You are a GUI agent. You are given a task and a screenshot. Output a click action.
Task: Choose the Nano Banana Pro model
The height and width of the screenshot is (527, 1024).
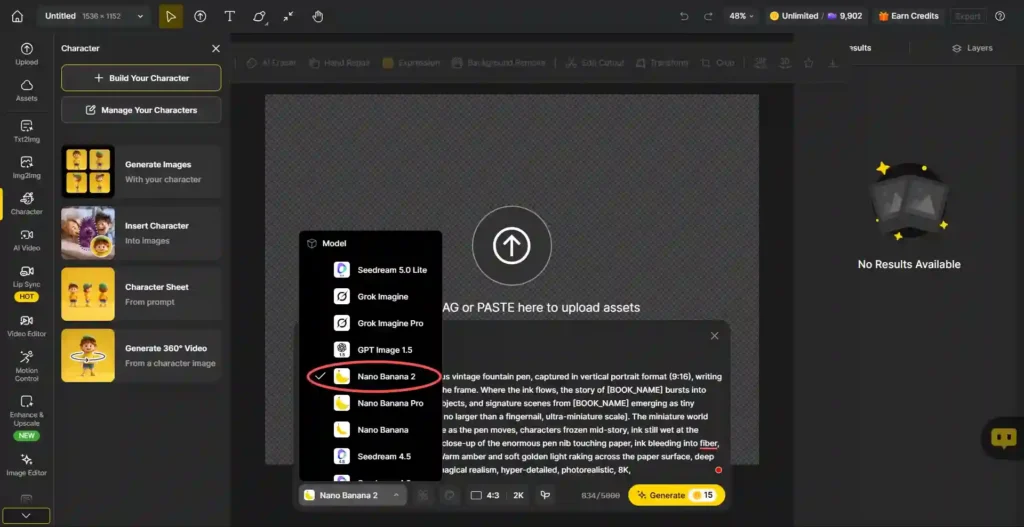tap(389, 403)
